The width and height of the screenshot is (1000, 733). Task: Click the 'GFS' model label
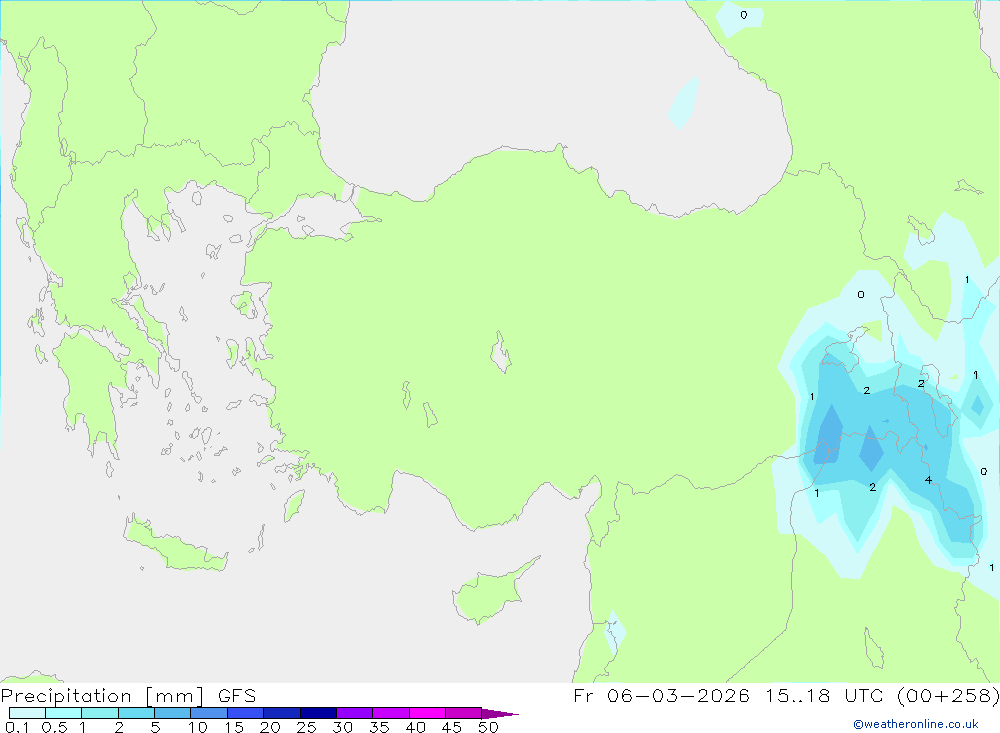pyautogui.click(x=237, y=696)
